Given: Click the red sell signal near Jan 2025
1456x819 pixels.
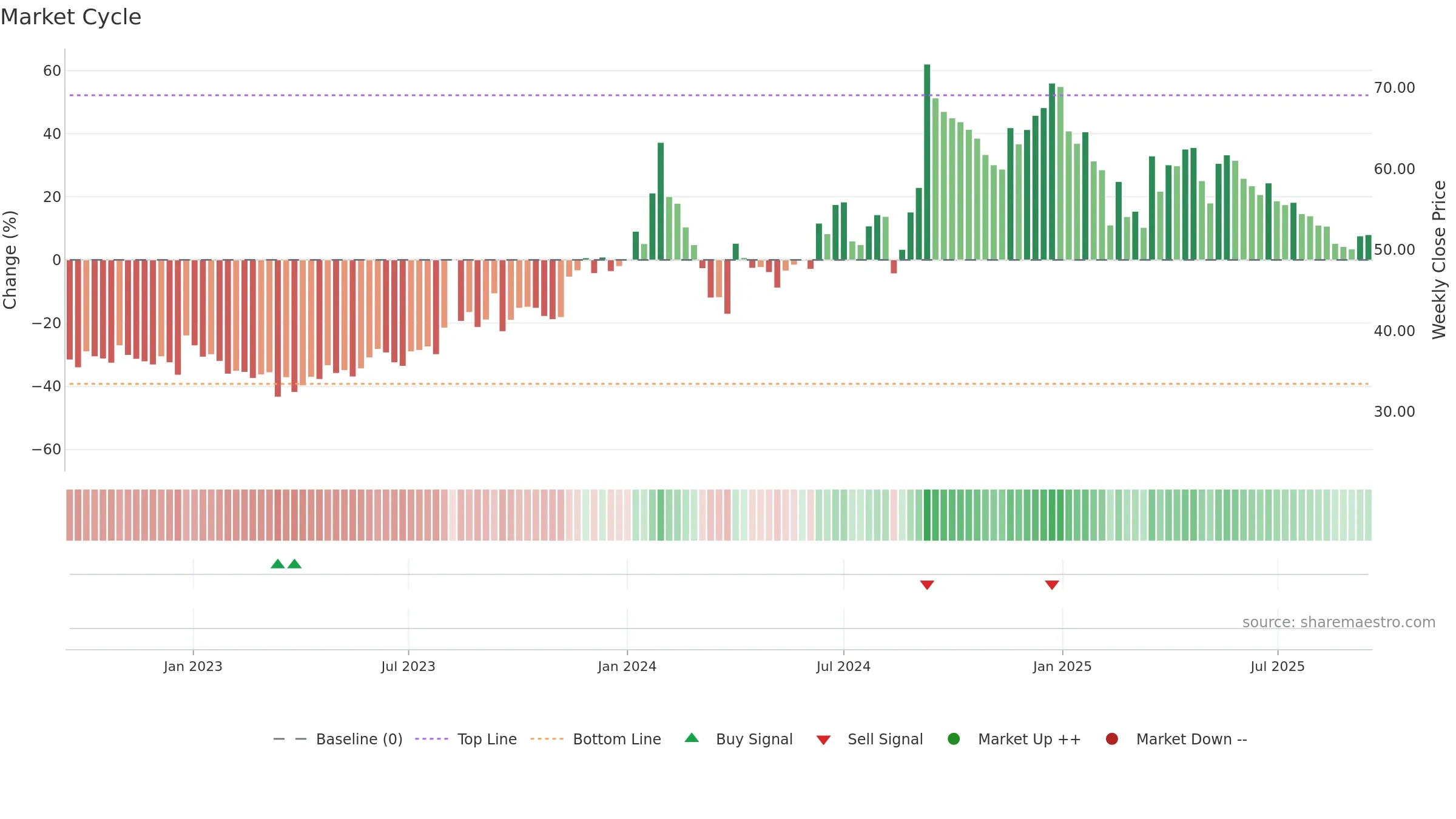Looking at the screenshot, I should pyautogui.click(x=1052, y=585).
